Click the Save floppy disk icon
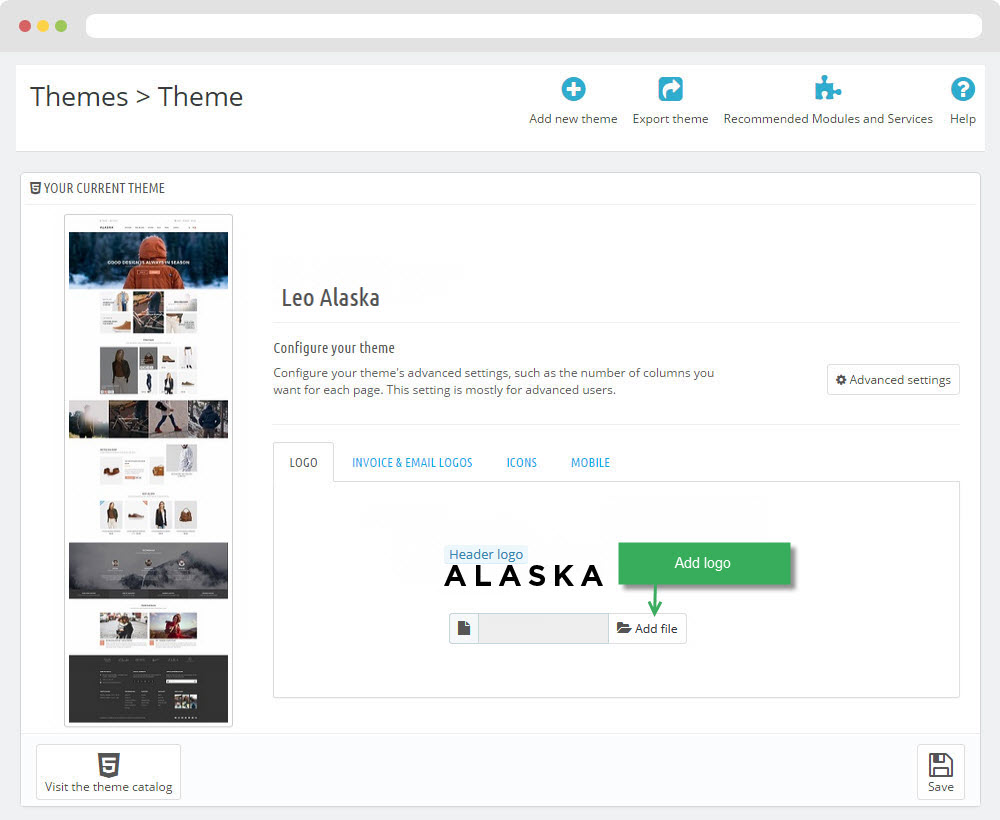 pos(941,765)
